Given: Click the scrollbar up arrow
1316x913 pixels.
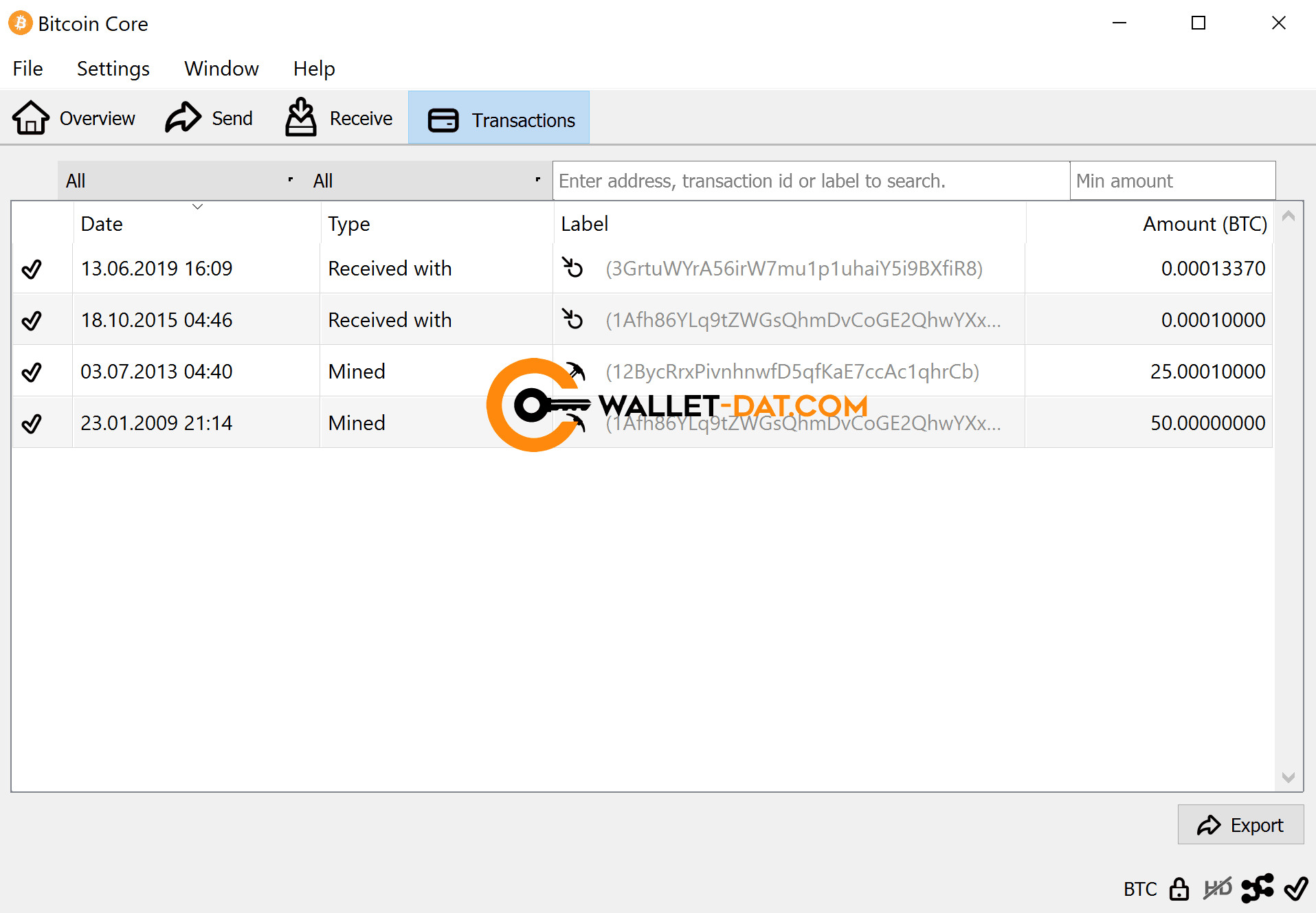Looking at the screenshot, I should tap(1289, 216).
